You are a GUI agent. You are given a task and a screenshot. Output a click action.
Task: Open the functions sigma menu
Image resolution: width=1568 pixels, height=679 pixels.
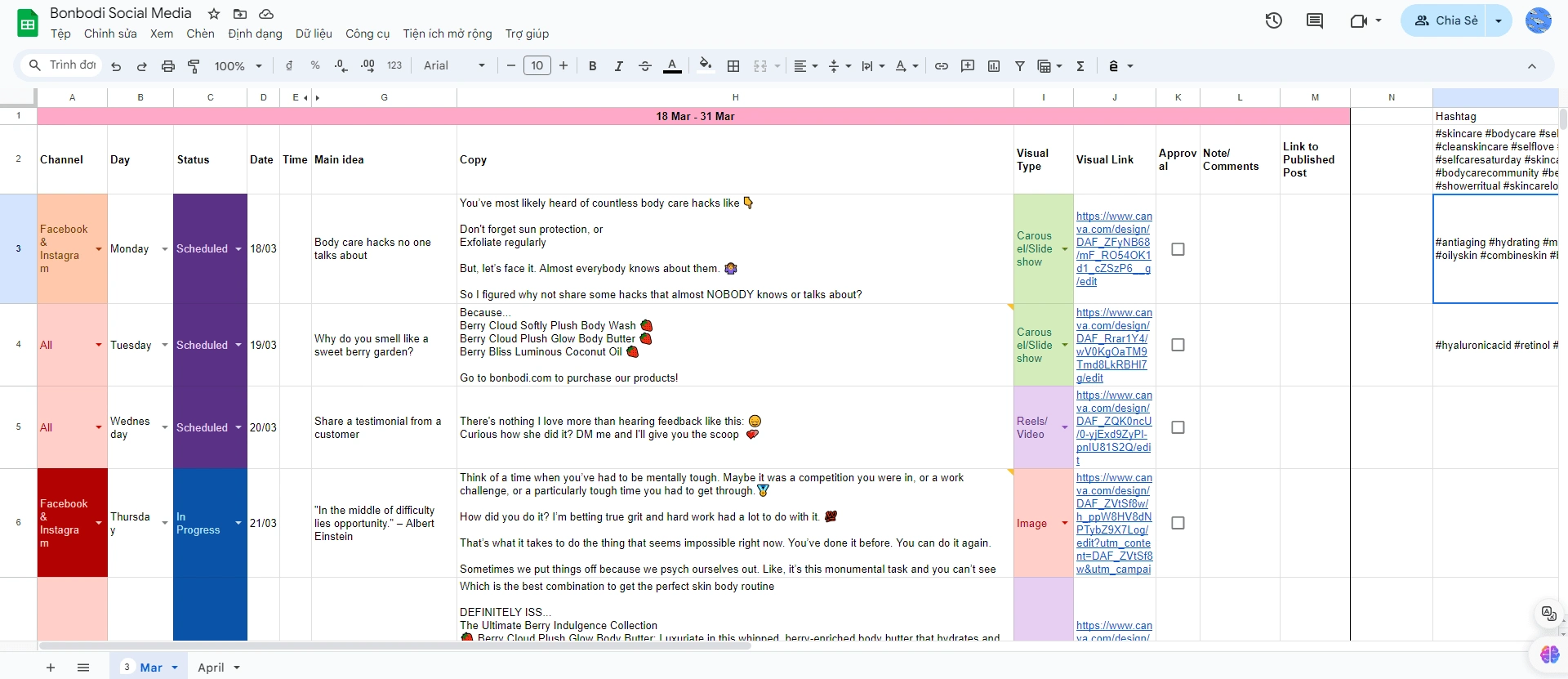pos(1080,66)
